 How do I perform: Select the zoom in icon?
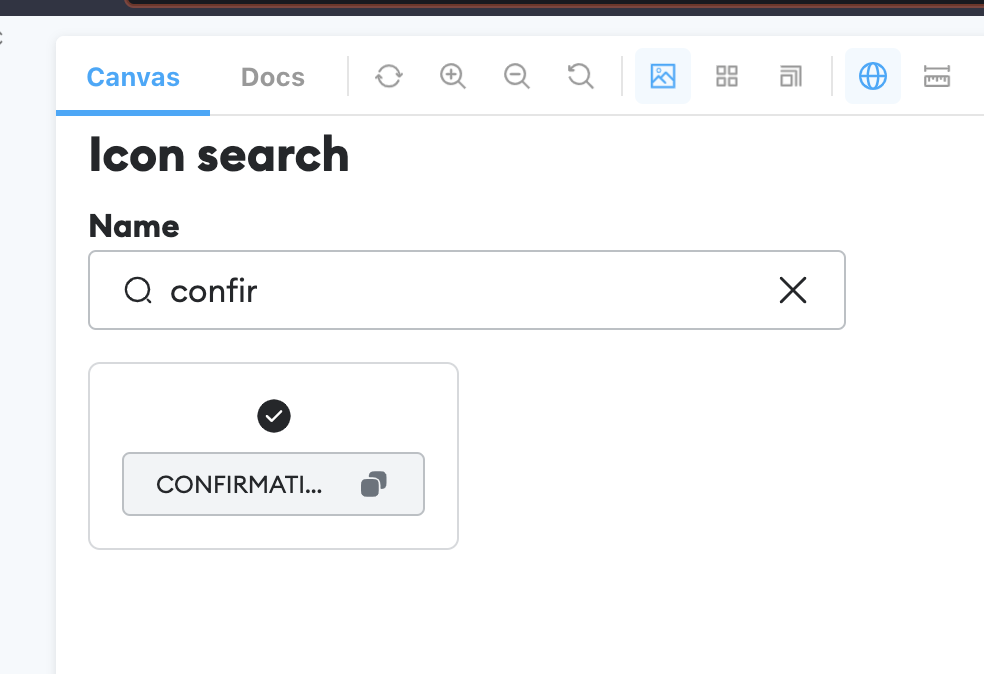(x=452, y=76)
